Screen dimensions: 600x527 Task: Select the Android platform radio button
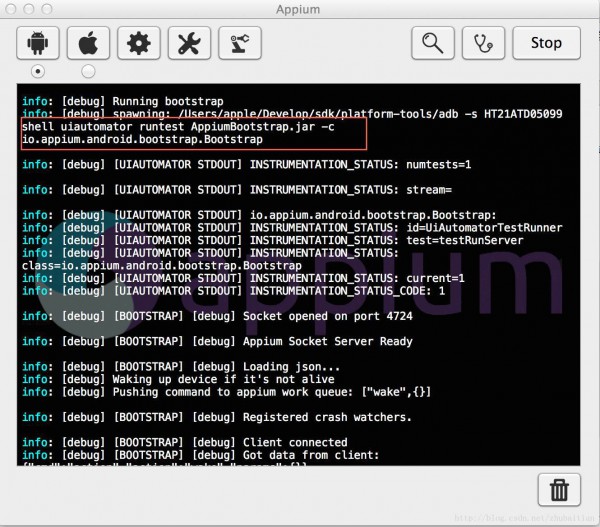point(38,72)
